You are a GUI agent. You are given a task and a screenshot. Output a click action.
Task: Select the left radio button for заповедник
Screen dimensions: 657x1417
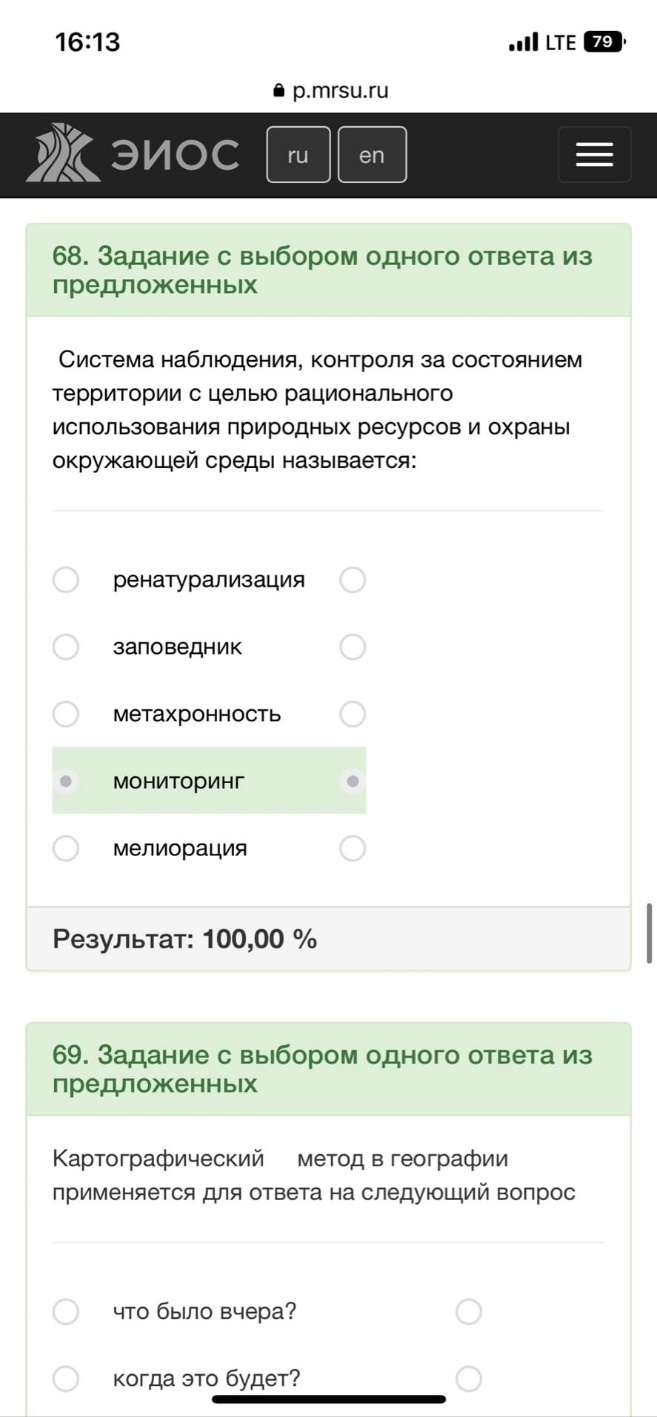click(x=66, y=647)
